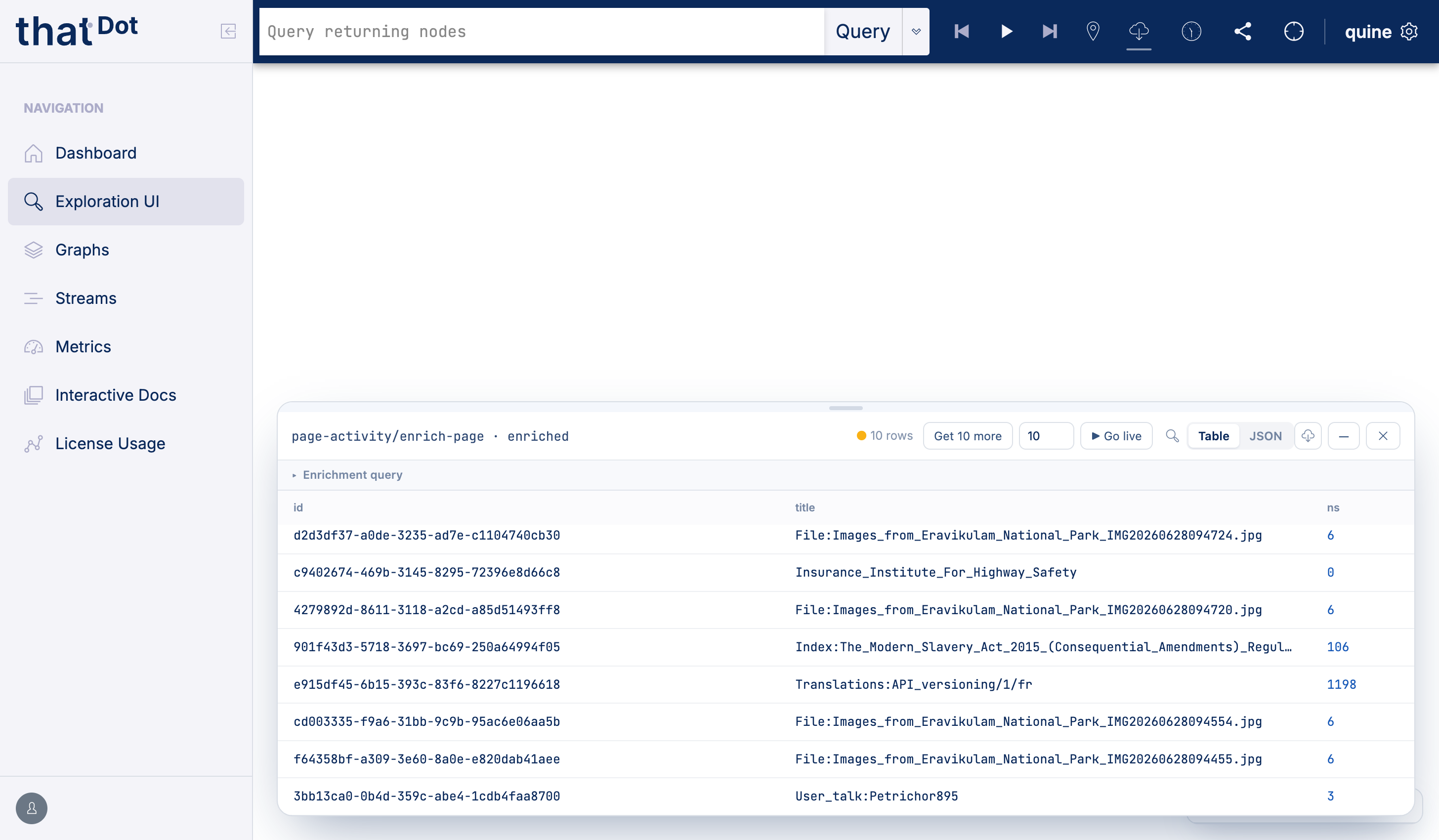
Task: Run the query with the Query button
Action: click(863, 32)
